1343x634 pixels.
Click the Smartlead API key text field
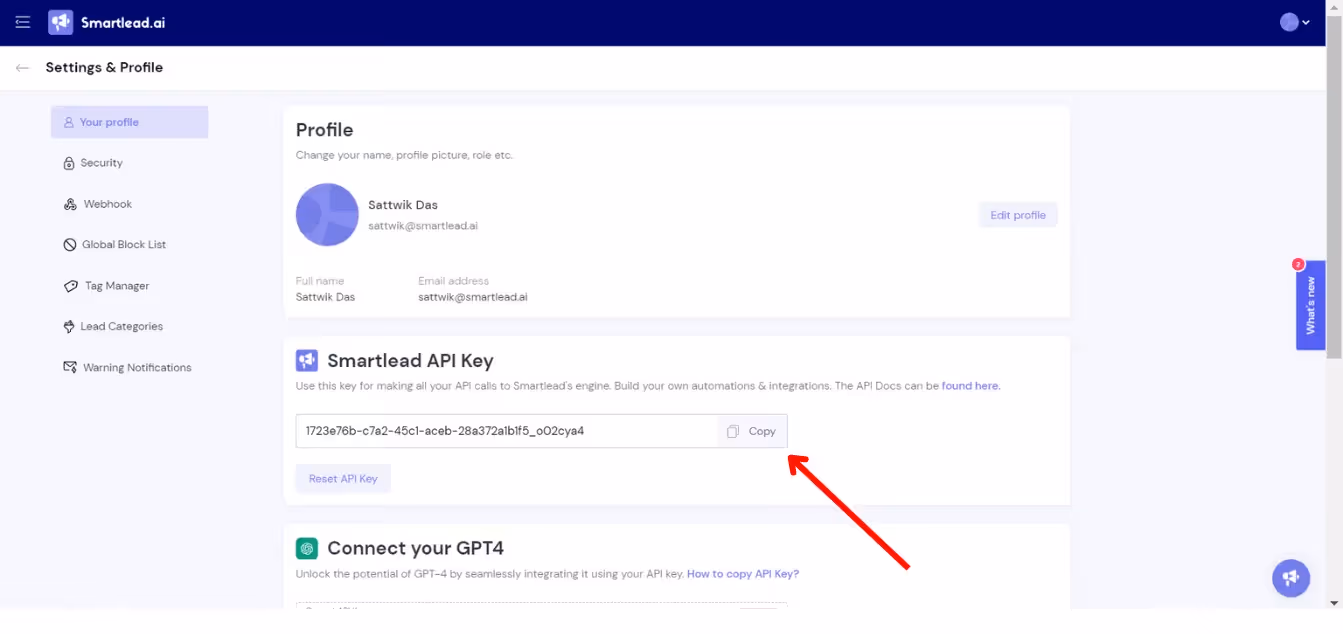point(507,431)
